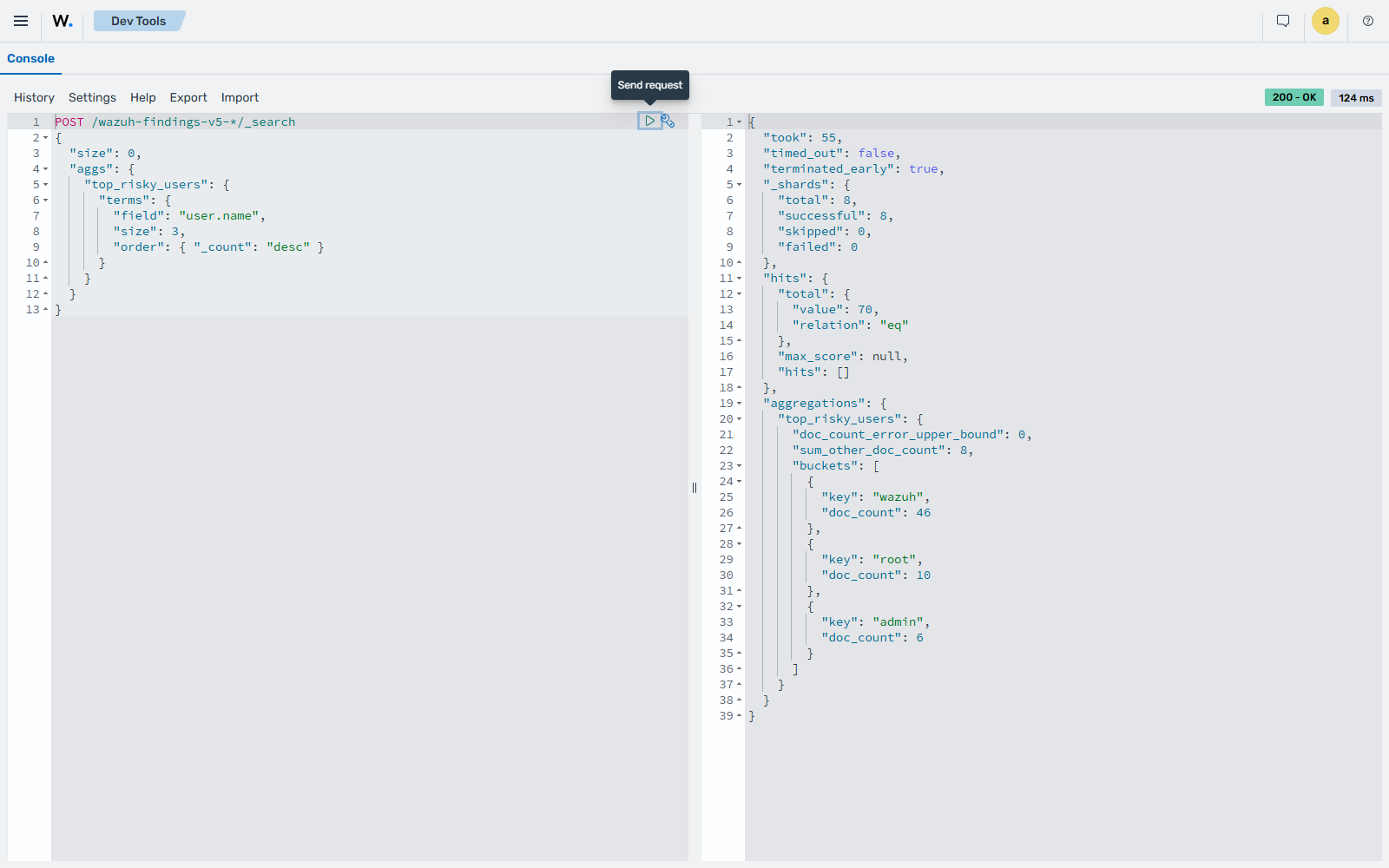Click the "key": "wazuh" response line

pos(875,496)
